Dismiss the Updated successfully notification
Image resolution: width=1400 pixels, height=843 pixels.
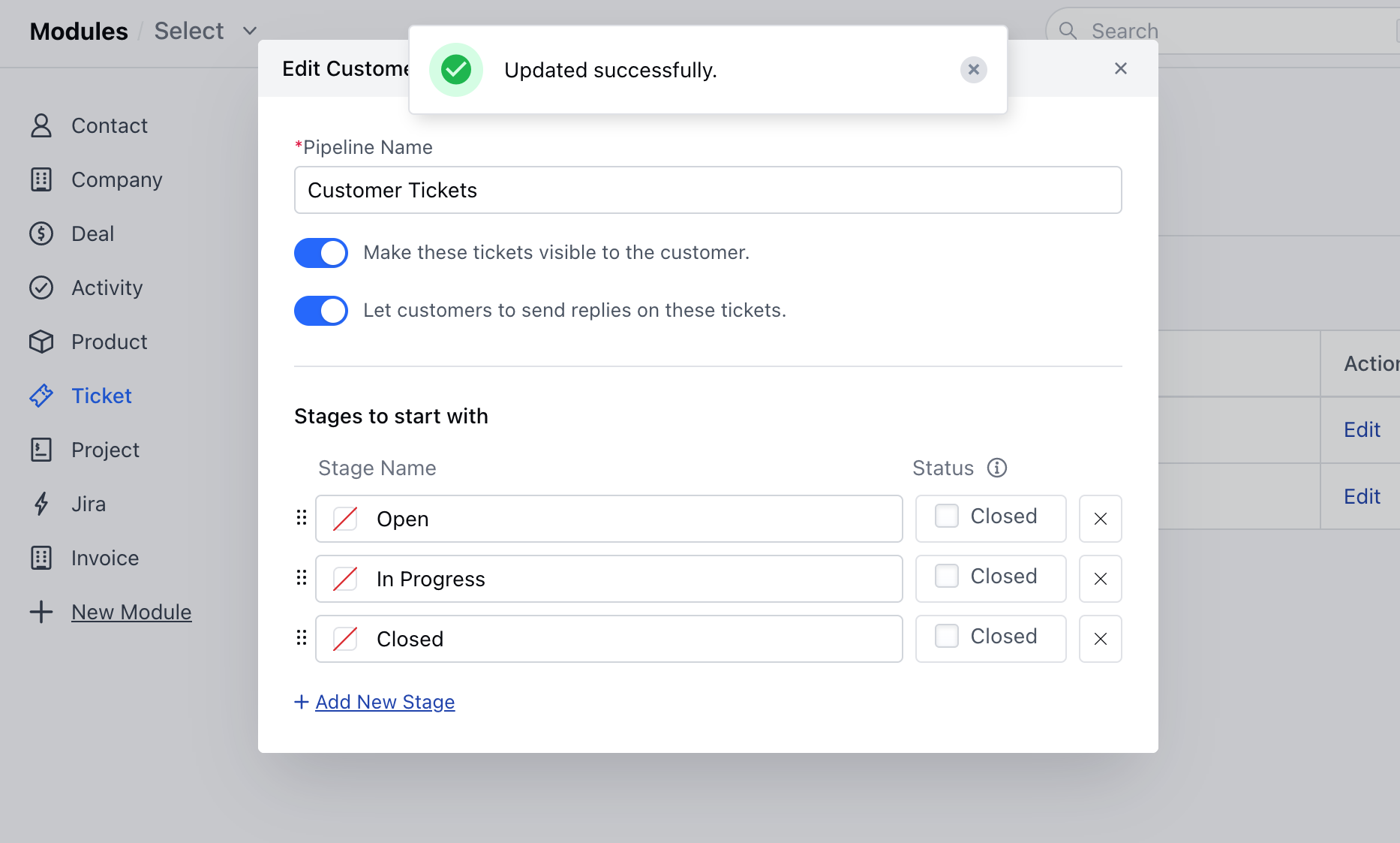[x=973, y=69]
